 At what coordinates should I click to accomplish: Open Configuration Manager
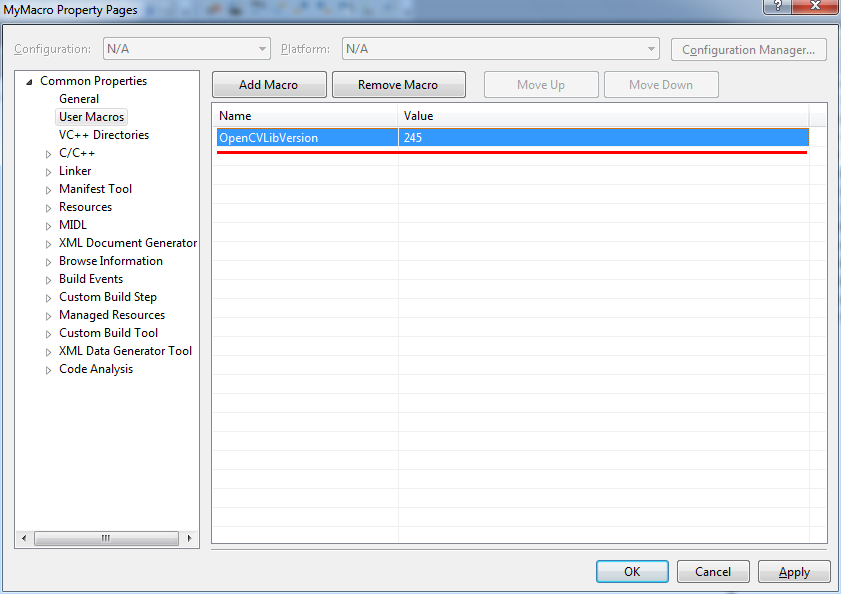click(748, 49)
